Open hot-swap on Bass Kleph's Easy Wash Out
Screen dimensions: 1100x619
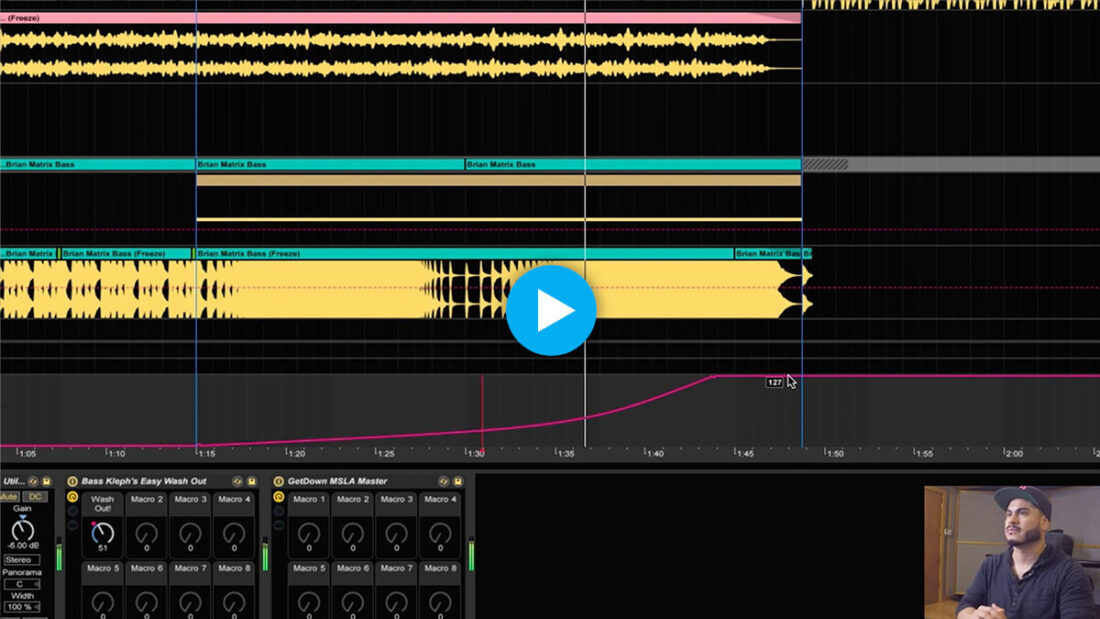[x=237, y=481]
